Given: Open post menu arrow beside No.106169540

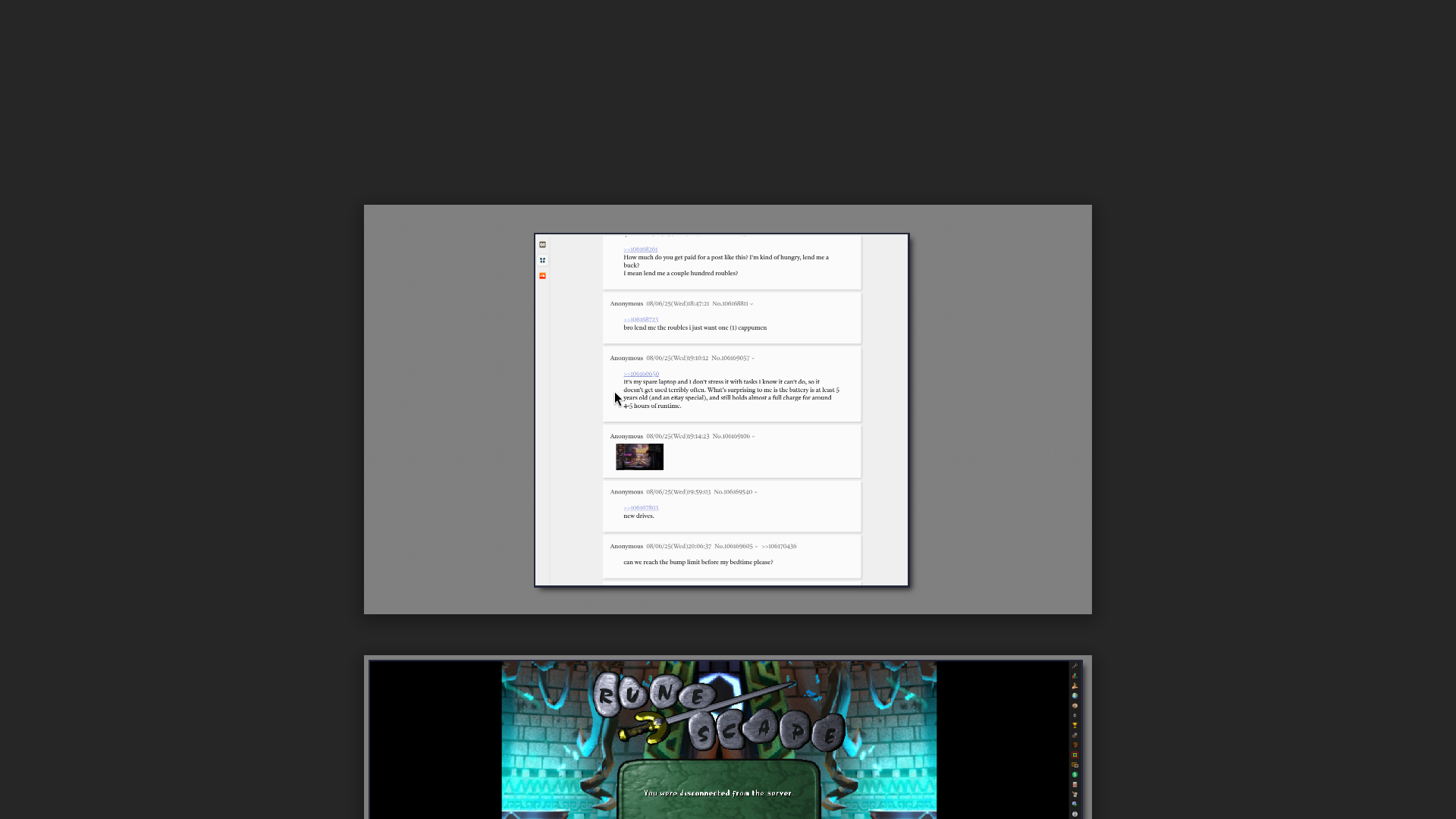Looking at the screenshot, I should pyautogui.click(x=756, y=492).
